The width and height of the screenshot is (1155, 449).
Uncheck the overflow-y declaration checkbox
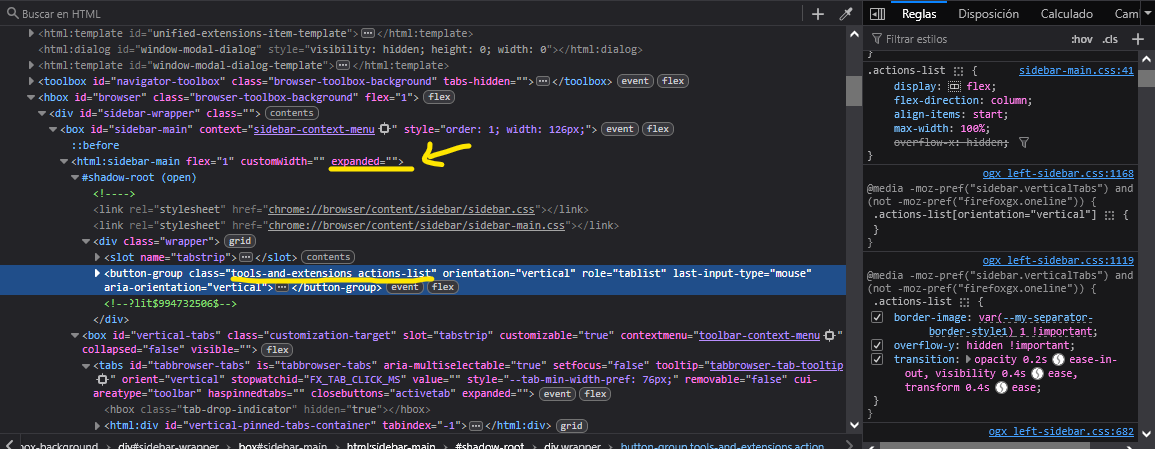[877, 345]
